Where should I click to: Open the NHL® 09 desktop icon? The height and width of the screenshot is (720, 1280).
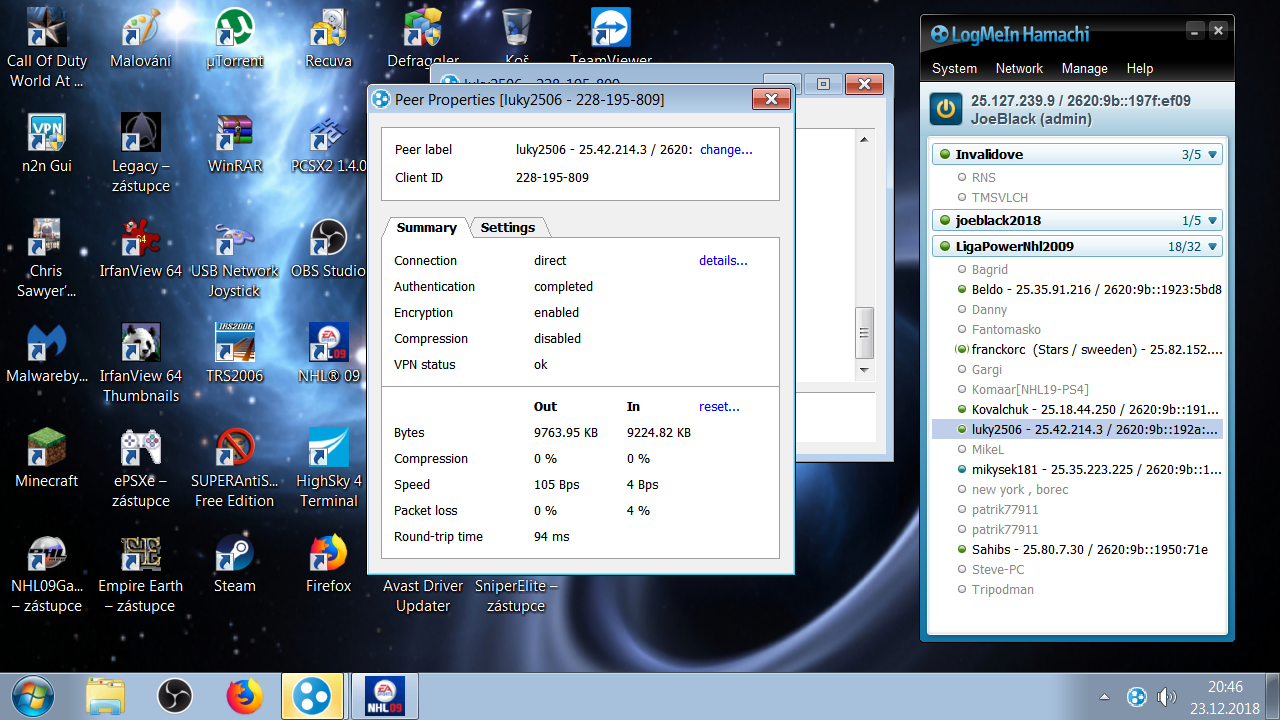click(x=329, y=352)
